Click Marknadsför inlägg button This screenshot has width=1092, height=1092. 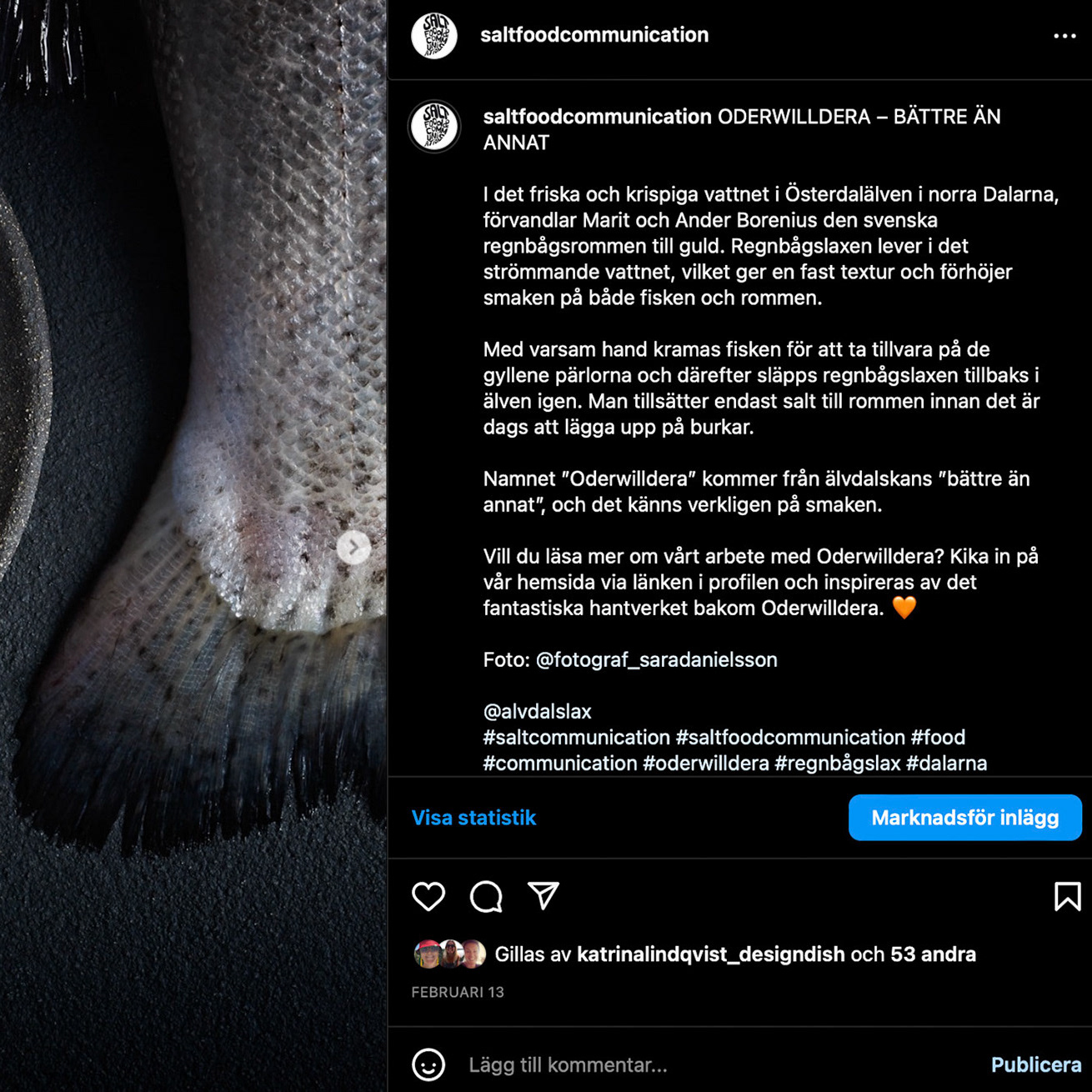click(x=965, y=818)
